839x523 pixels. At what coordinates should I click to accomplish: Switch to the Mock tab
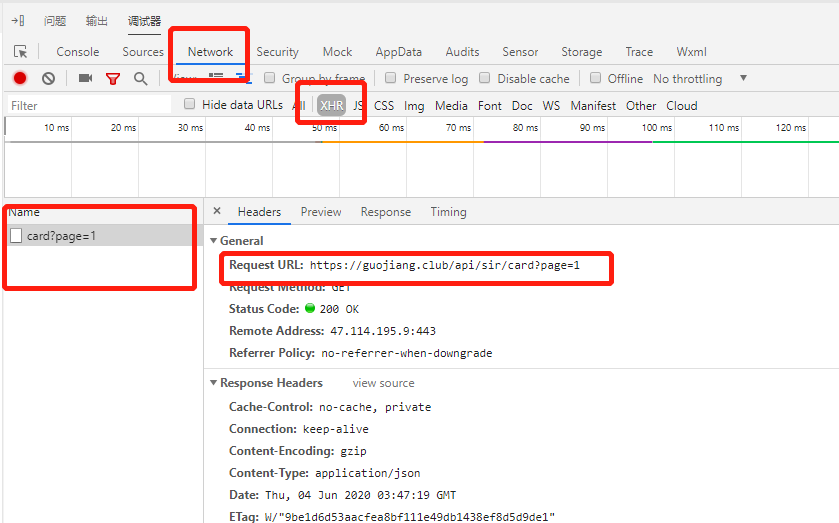[337, 52]
